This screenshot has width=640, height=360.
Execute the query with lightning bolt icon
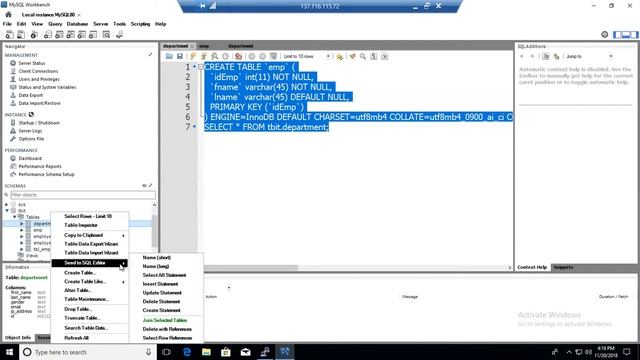tap(193, 56)
